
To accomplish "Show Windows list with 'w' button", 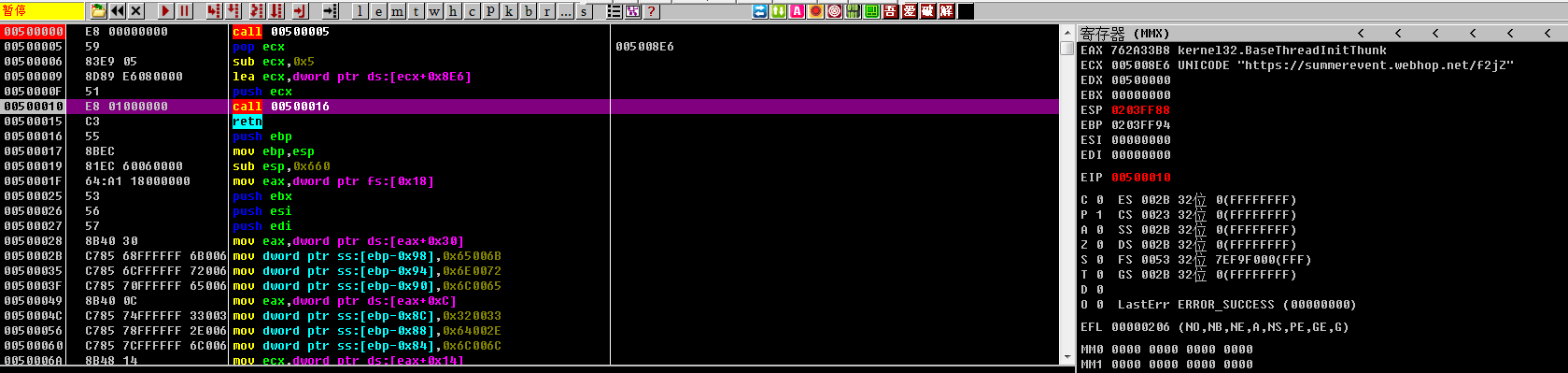I will 435,11.
